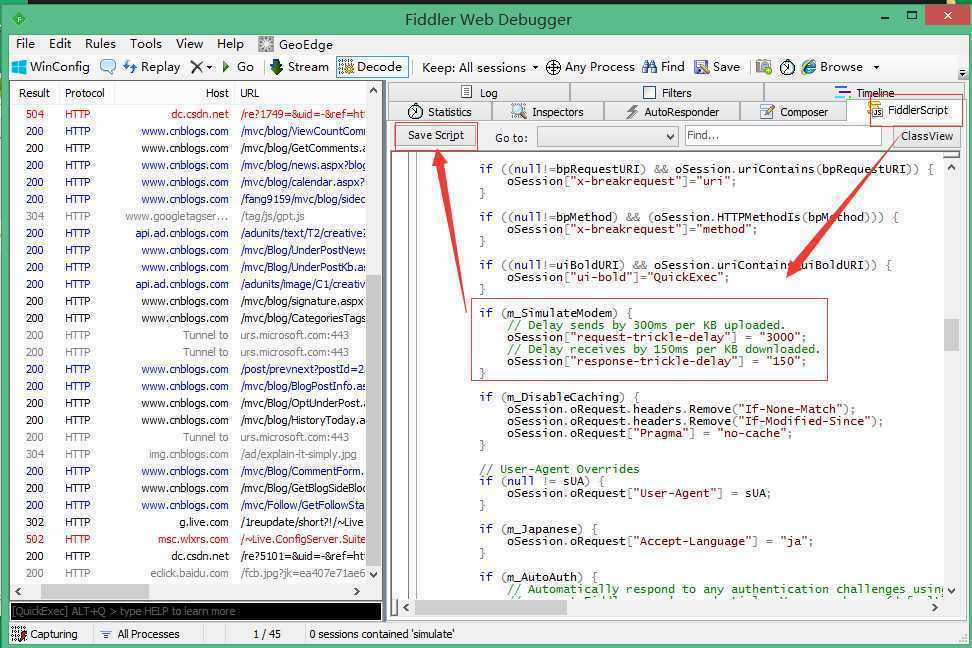972x648 pixels.
Task: Open the Edit menu
Action: click(x=60, y=43)
